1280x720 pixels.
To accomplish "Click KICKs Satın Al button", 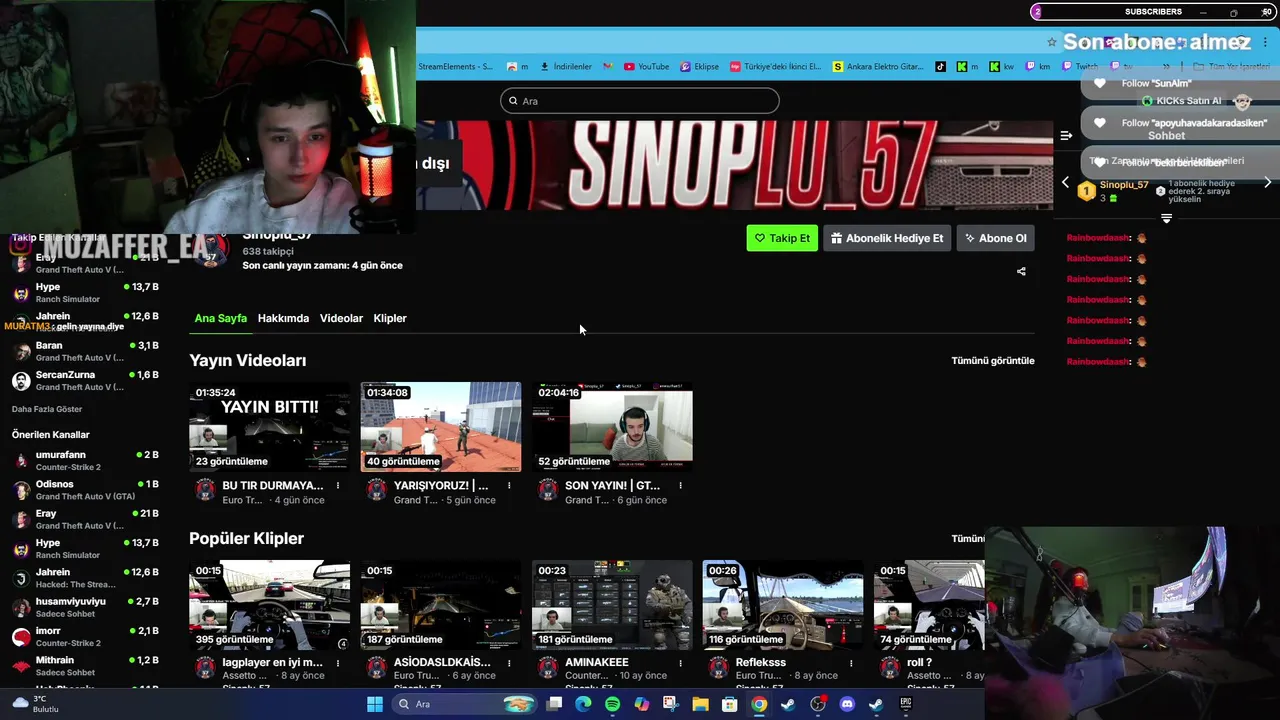I will (1182, 101).
